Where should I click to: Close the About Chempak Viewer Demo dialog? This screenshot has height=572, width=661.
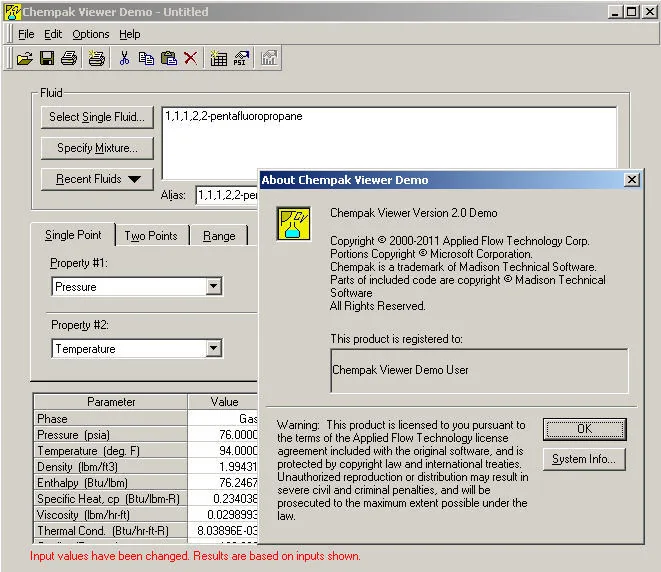point(631,180)
